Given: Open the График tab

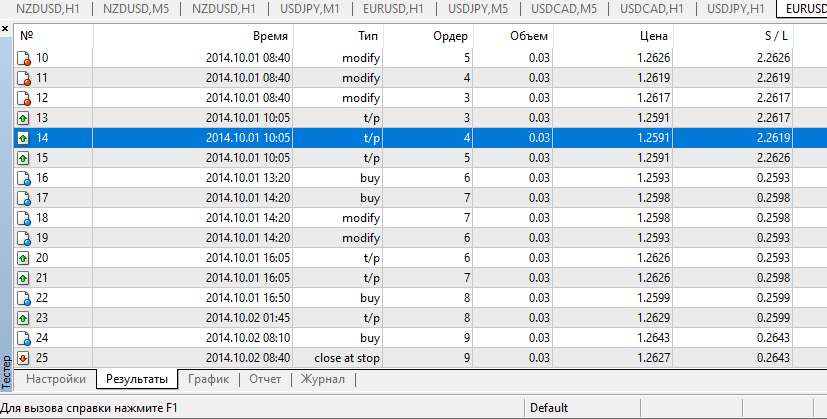Looking at the screenshot, I should click(x=208, y=379).
